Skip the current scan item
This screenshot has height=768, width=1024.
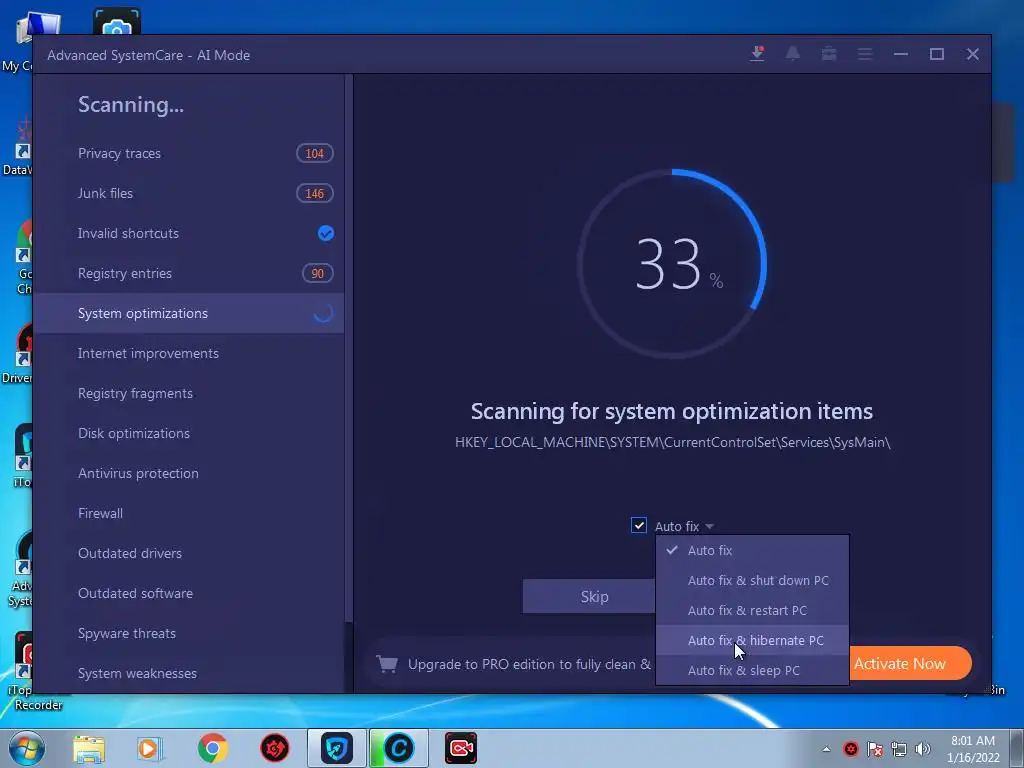click(x=589, y=596)
